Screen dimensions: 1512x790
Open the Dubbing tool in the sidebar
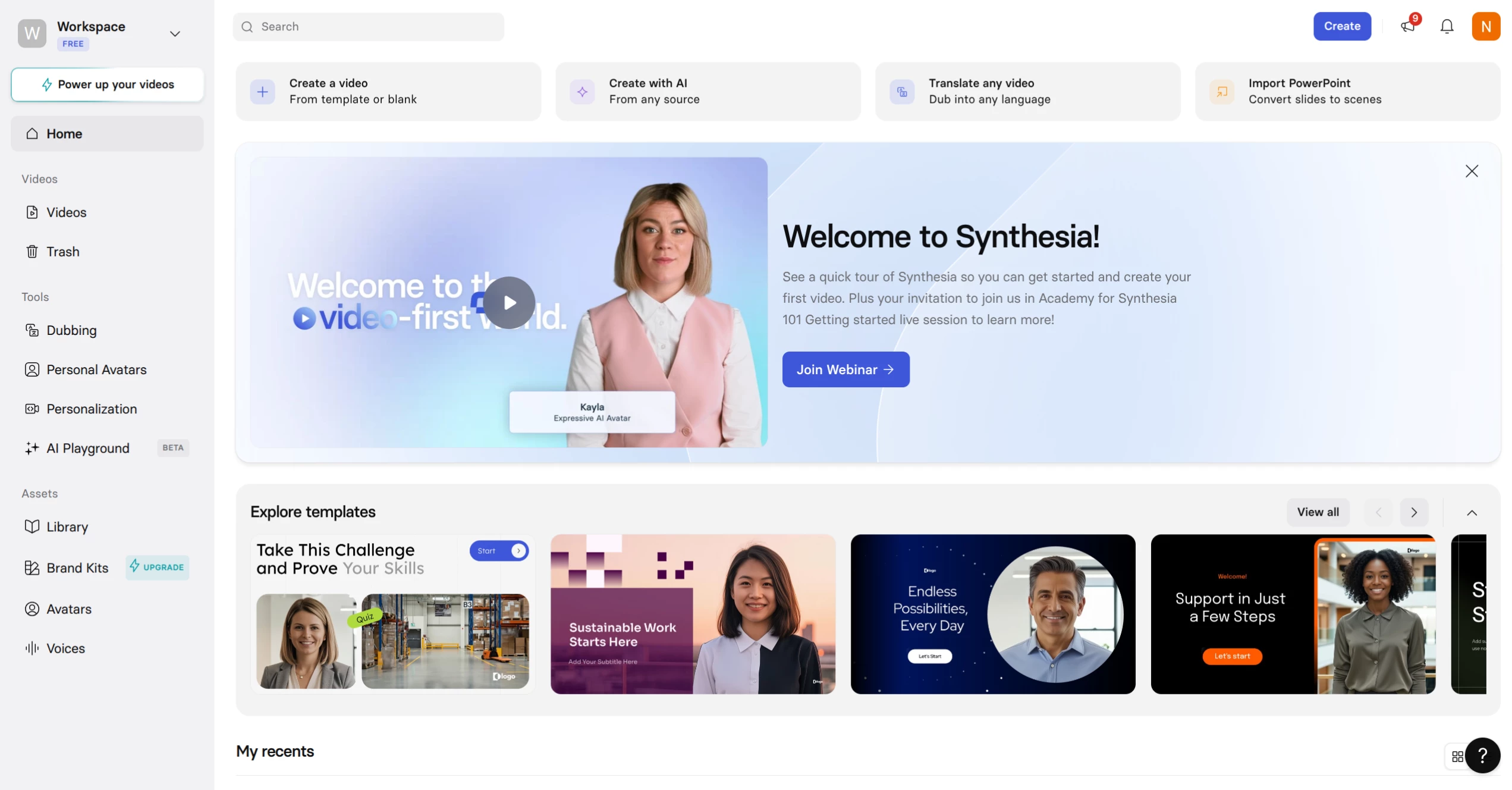(x=71, y=330)
